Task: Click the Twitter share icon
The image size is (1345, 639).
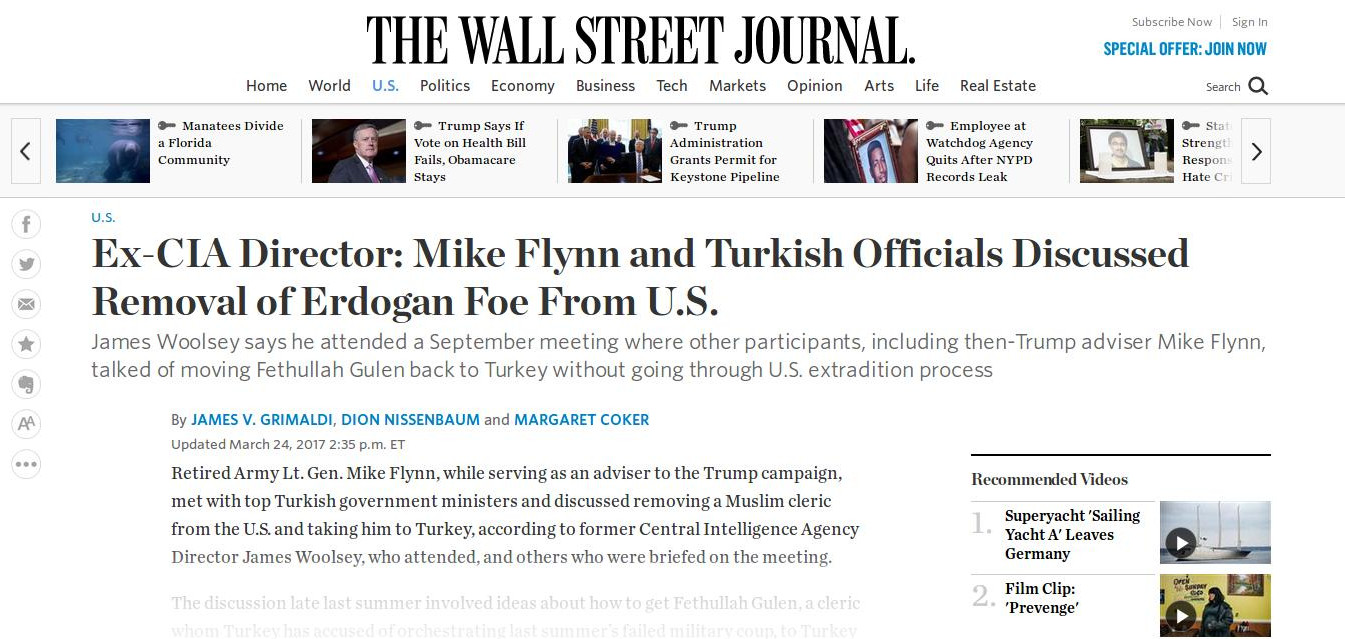Action: [26, 264]
